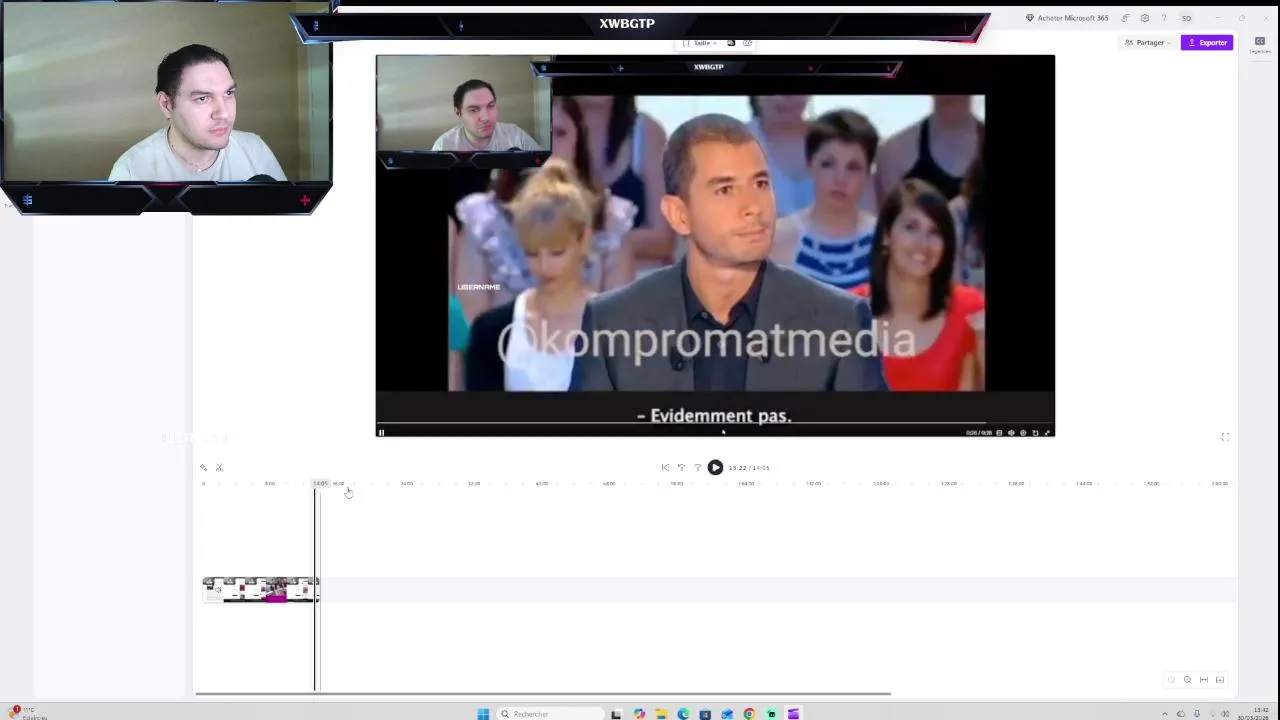Viewport: 1280px width, 720px height.
Task: Click the feedback icon next to settings gear
Action: click(x=1126, y=18)
